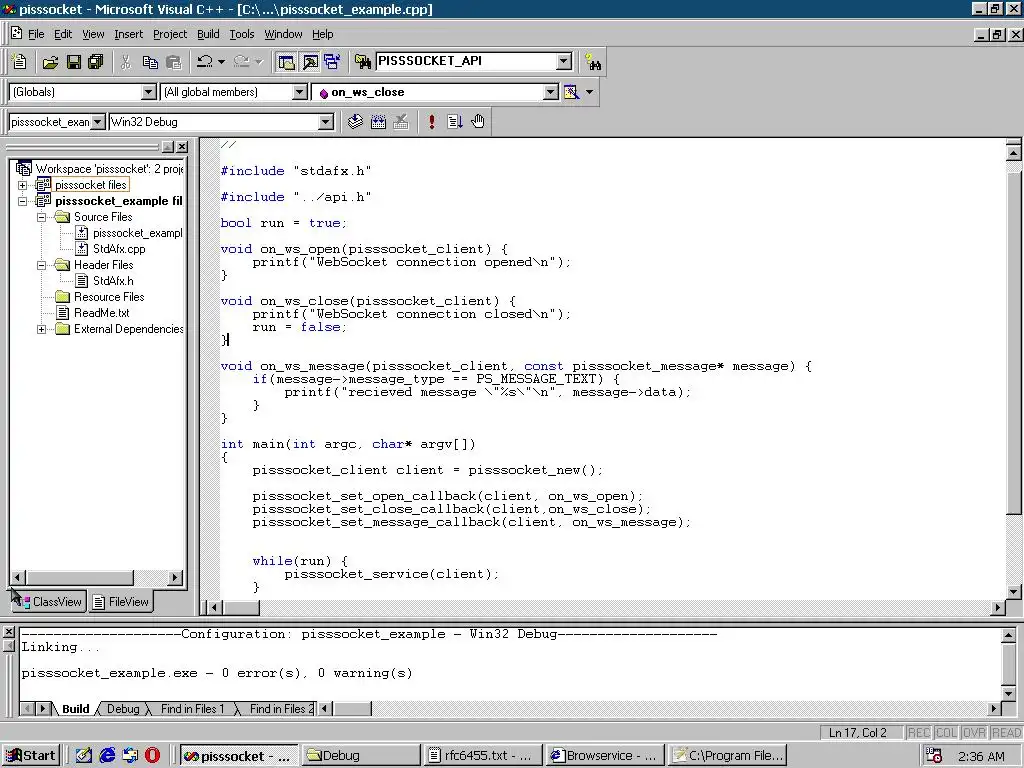Switch to the Debug output tab
This screenshot has width=1024, height=768.
pos(123,709)
